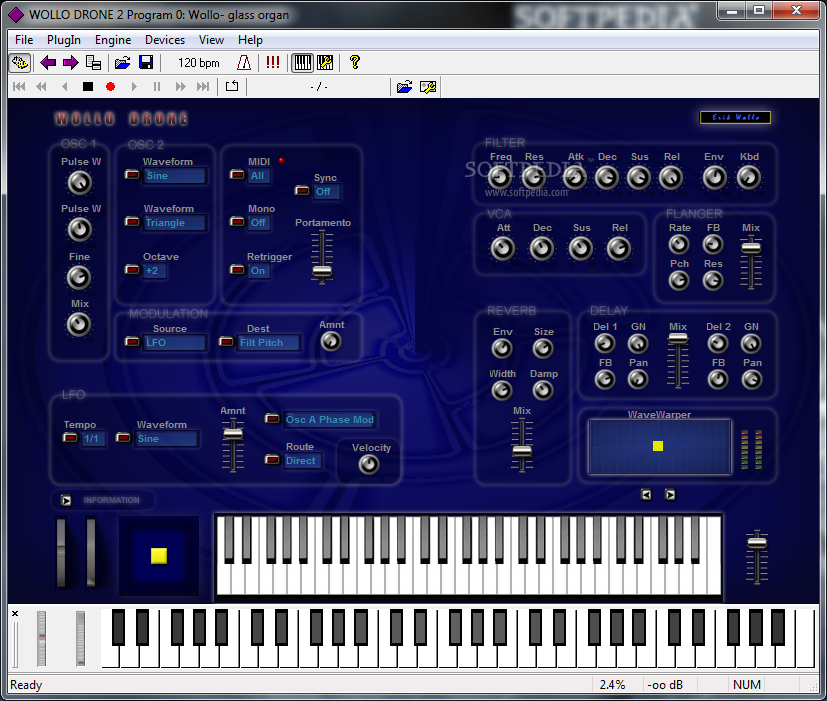
Task: Click the fast forward transport button
Action: click(x=180, y=87)
